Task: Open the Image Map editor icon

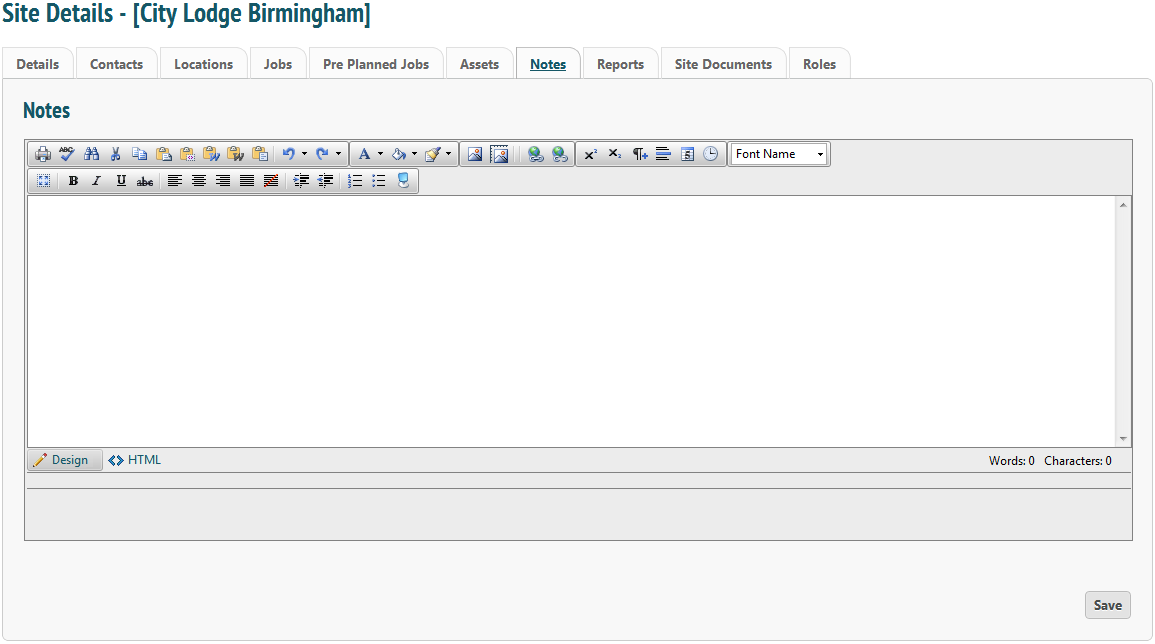Action: [x=499, y=154]
